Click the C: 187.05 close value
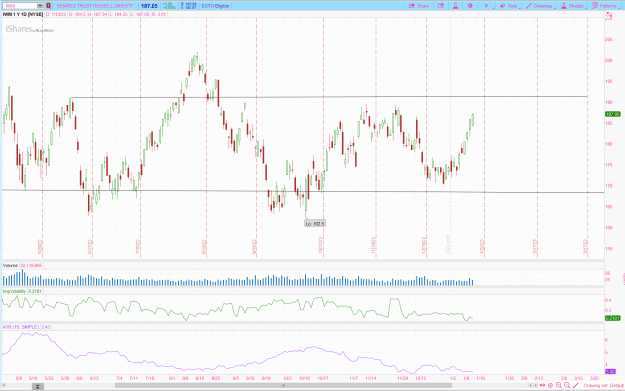The width and height of the screenshot is (625, 391). tap(140, 14)
